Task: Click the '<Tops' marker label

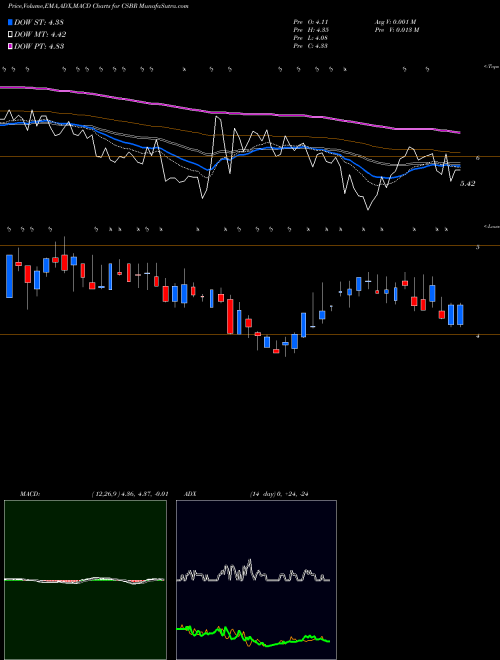Action: (492, 67)
